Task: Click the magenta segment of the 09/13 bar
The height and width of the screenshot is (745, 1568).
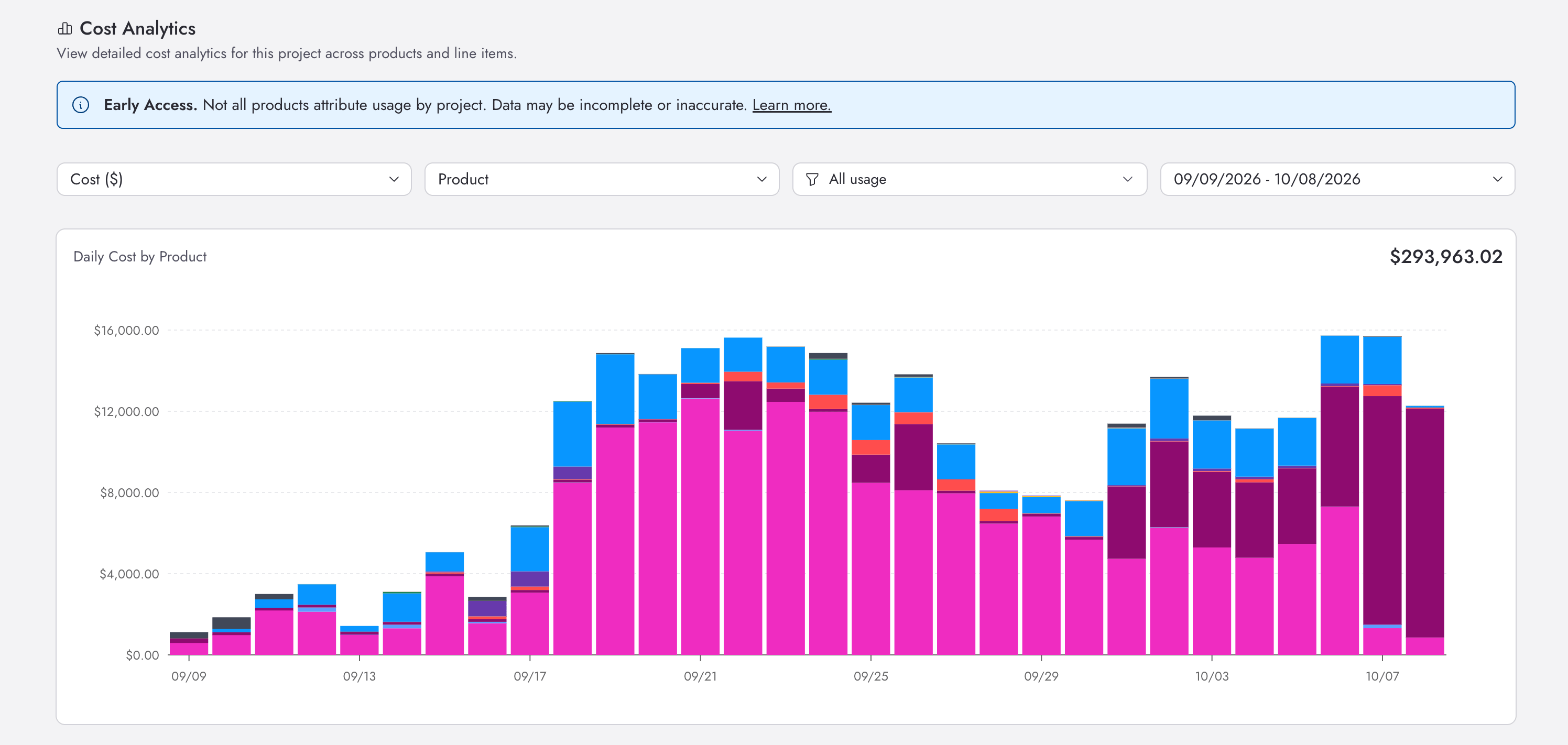Action: coord(359,644)
